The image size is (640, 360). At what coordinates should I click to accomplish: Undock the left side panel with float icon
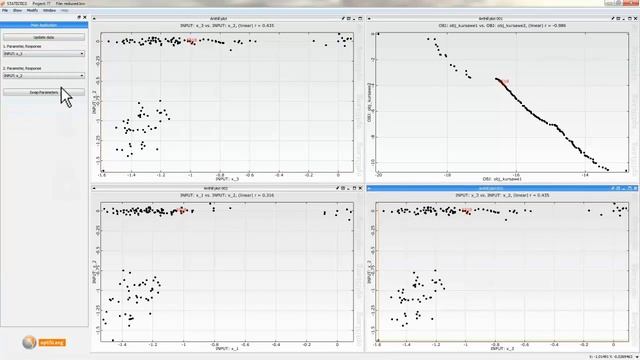click(79, 18)
